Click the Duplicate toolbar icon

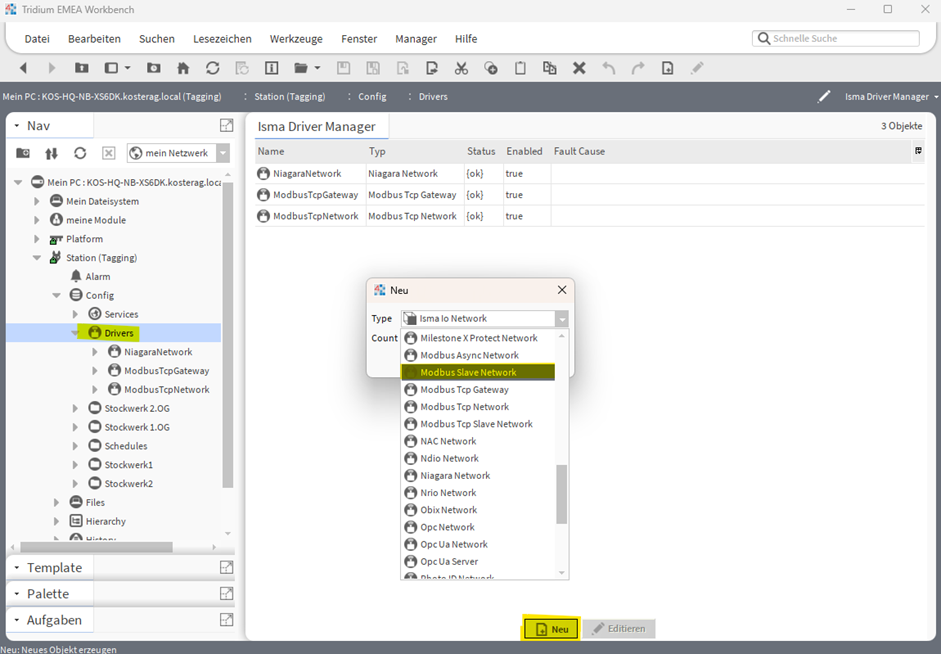coord(549,68)
